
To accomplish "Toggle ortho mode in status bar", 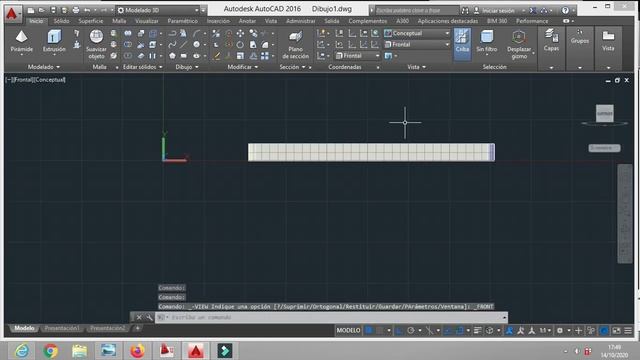I will [400, 330].
